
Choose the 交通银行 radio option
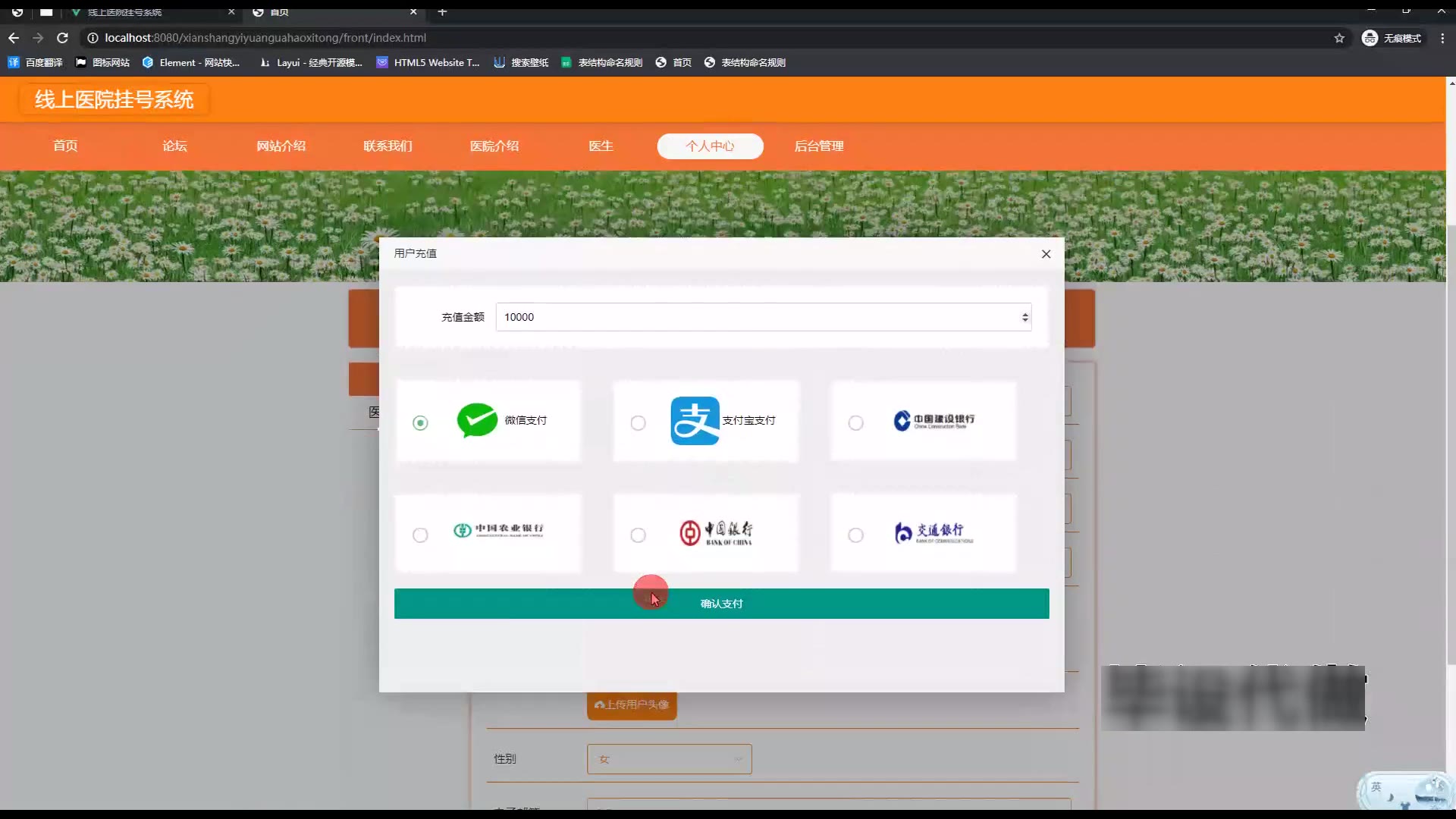coord(855,535)
